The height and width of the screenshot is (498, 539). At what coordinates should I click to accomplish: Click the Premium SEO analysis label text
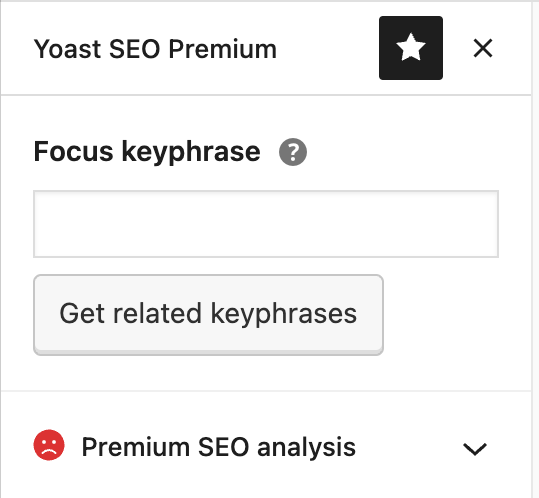(x=219, y=447)
